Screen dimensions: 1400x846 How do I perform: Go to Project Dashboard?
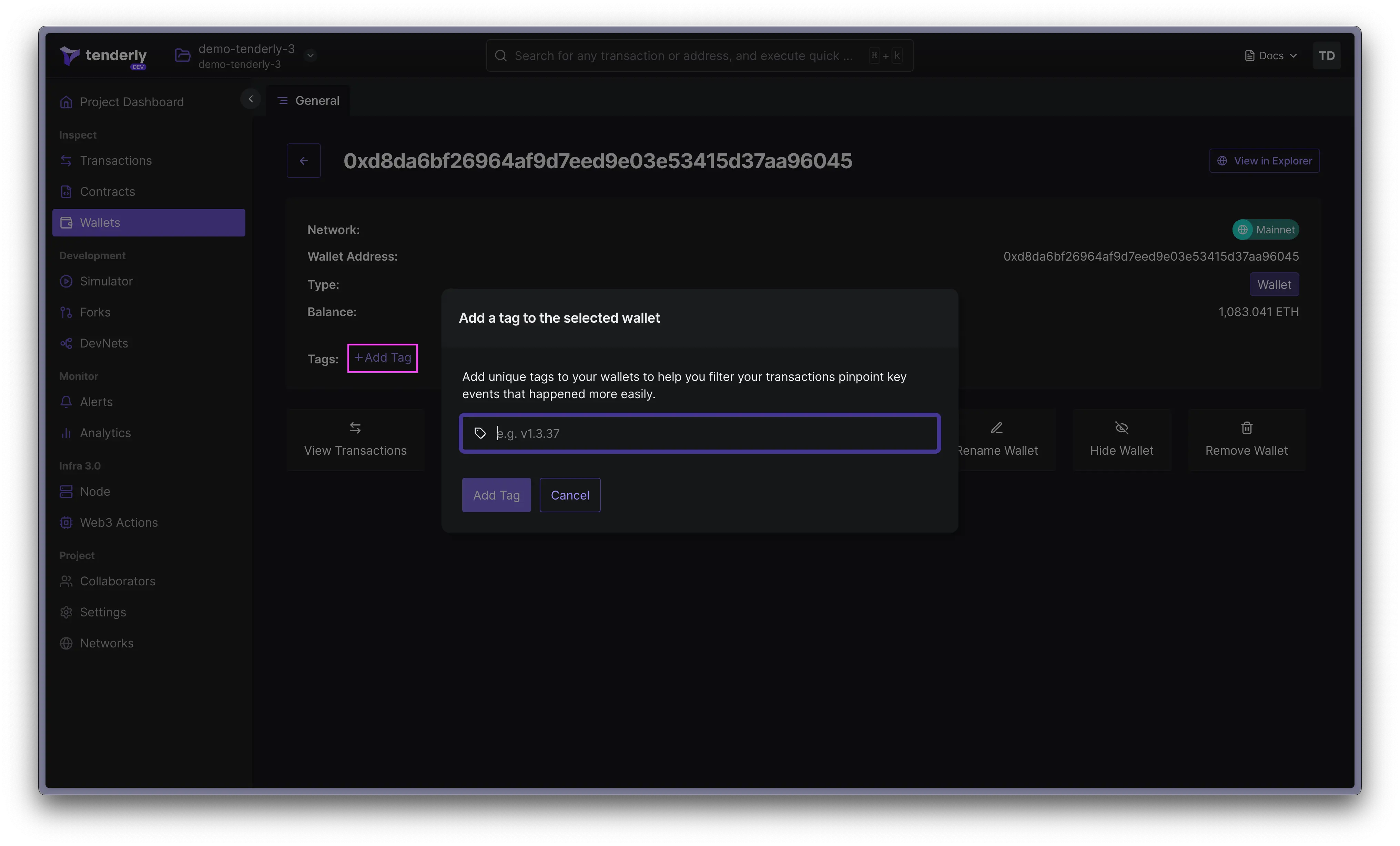coord(149,102)
